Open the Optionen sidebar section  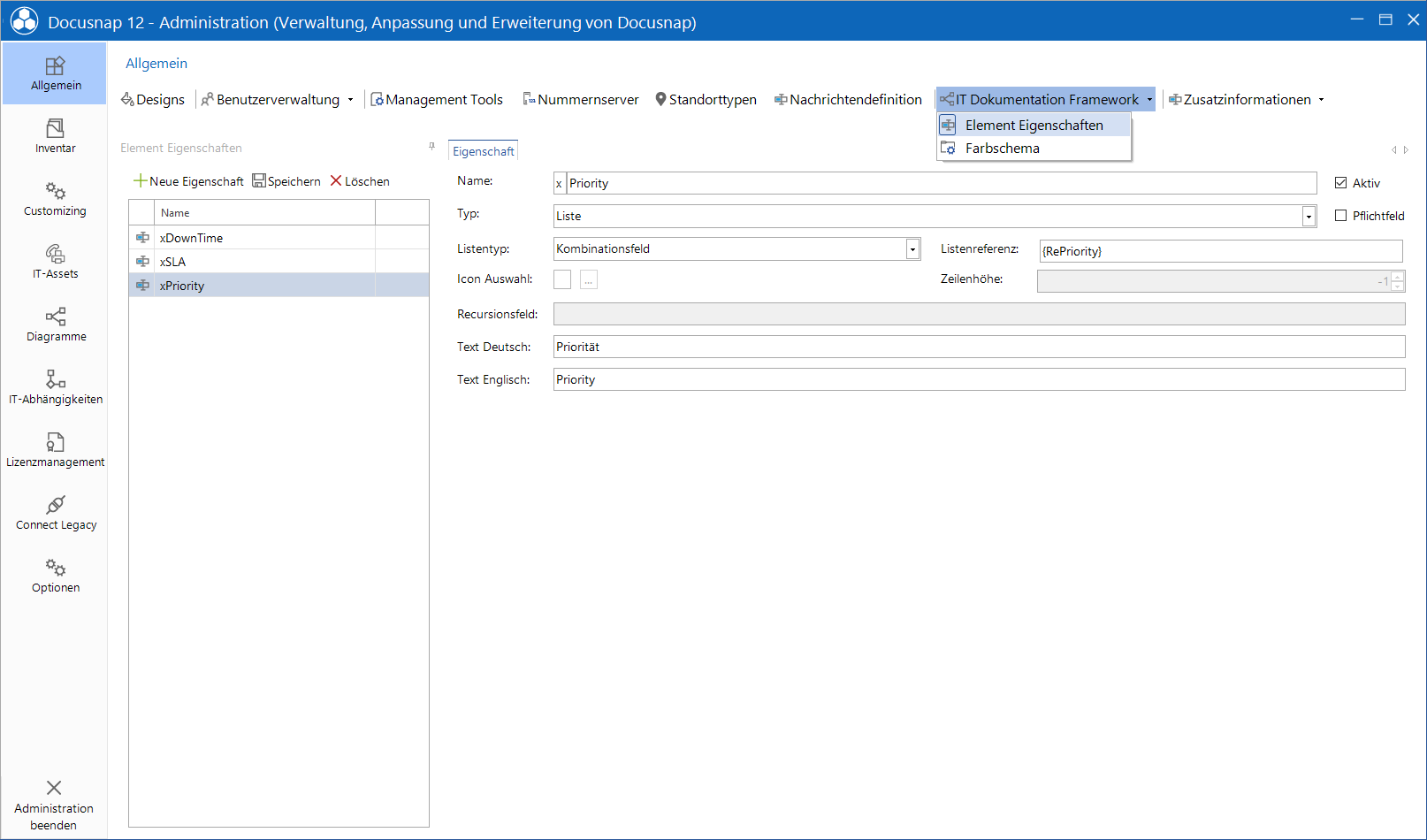click(55, 576)
